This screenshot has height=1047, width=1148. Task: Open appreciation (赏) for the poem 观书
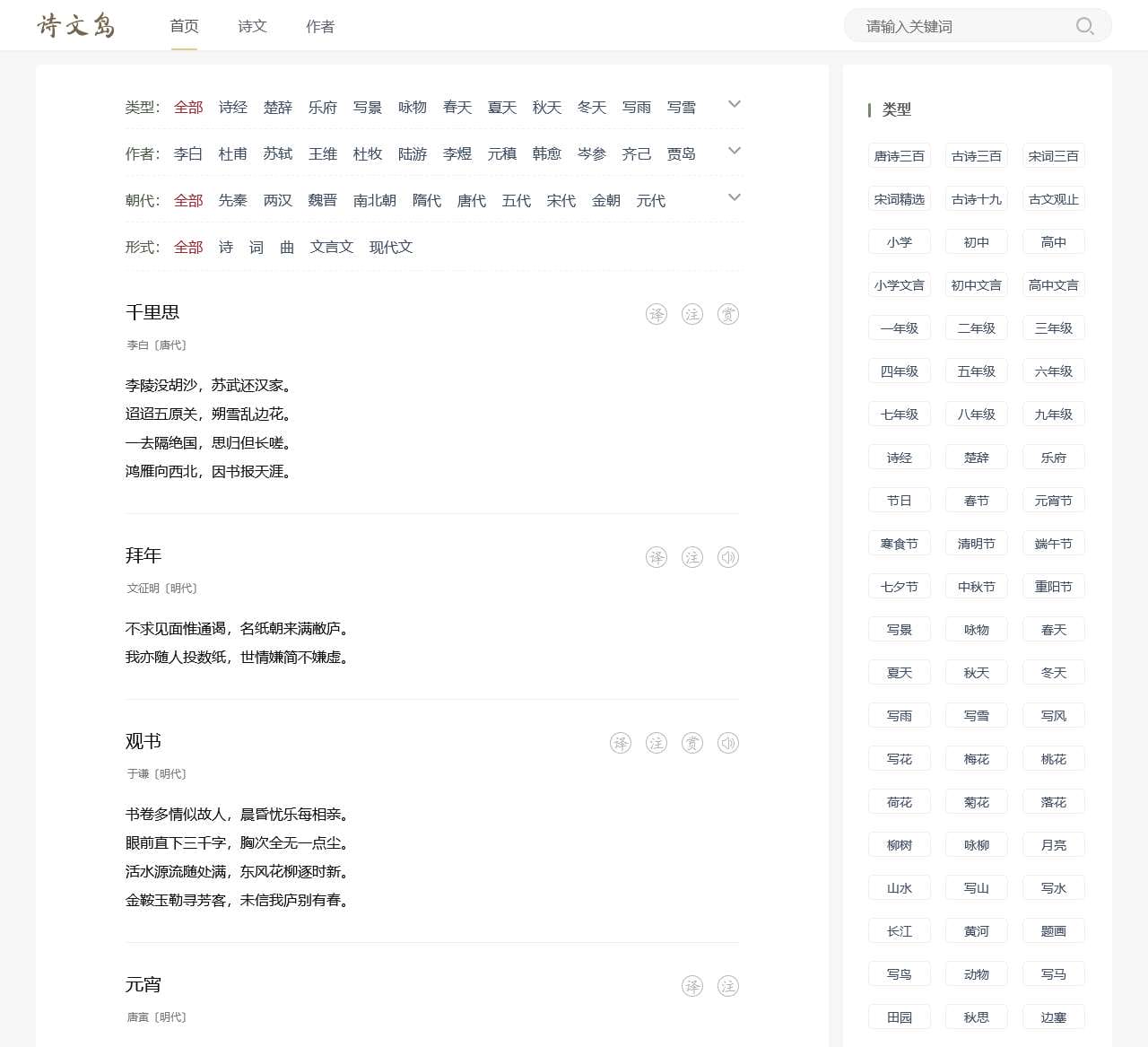tap(691, 743)
